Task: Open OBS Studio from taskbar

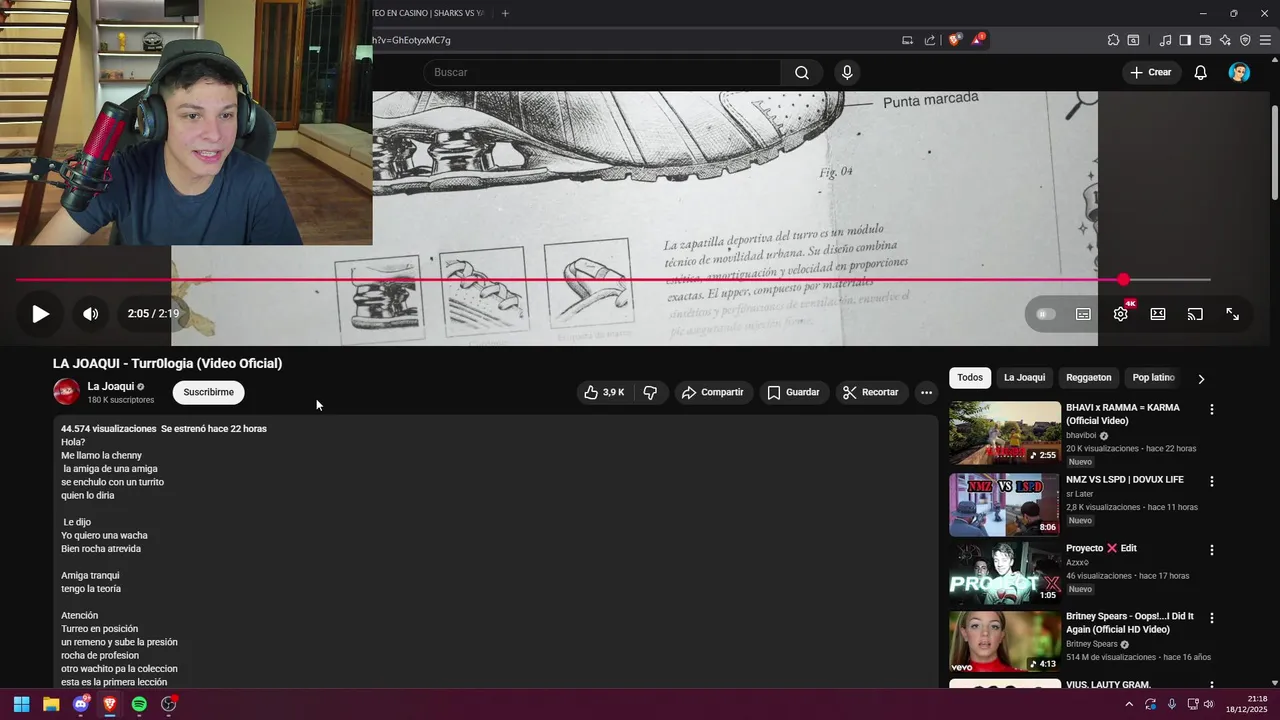Action: point(169,704)
